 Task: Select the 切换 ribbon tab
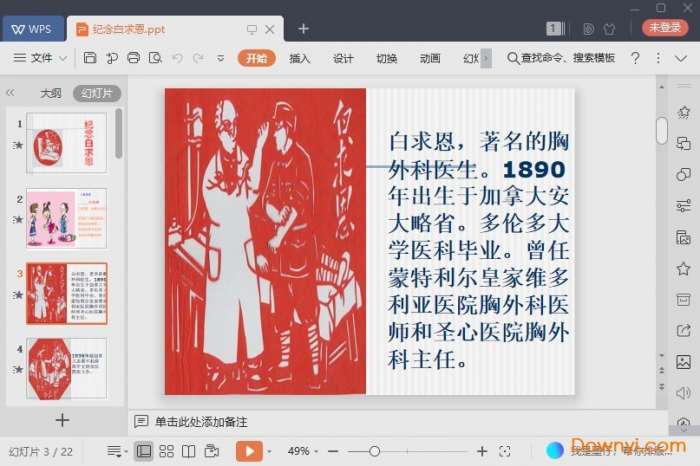[387, 58]
